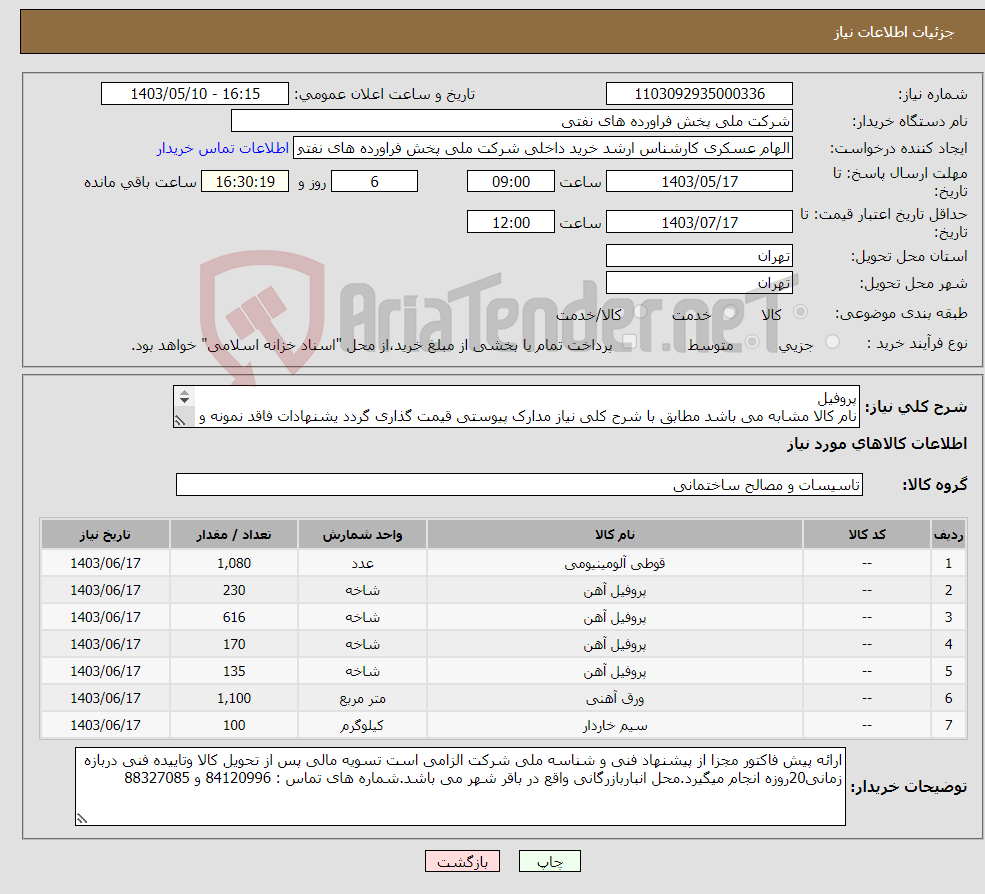Click the description box resize handle
Viewport: 985px width, 894px height.
pos(180,420)
